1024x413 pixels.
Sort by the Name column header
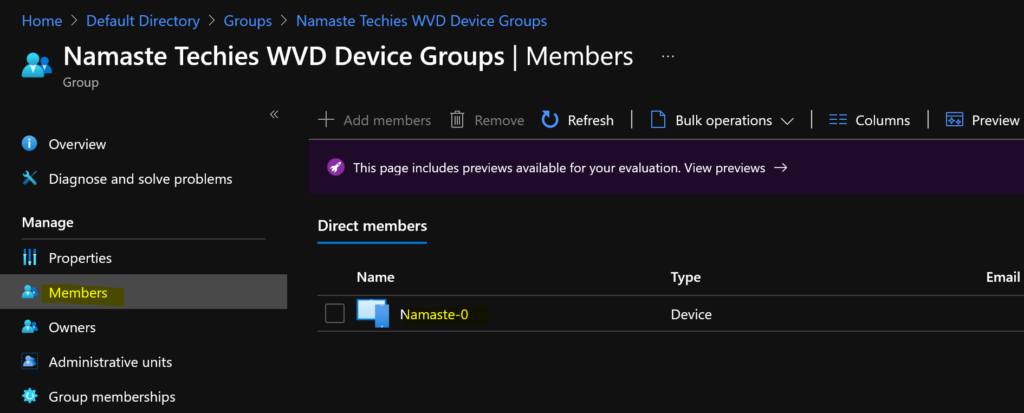tap(376, 277)
